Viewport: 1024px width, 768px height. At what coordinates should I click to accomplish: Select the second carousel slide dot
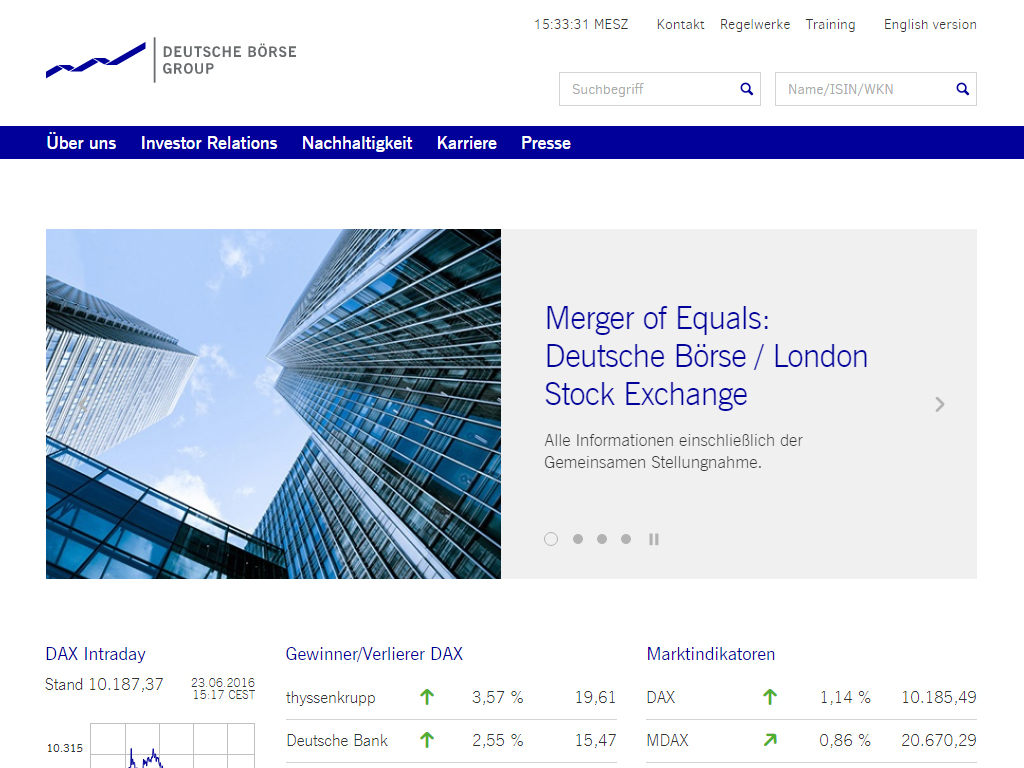(x=578, y=539)
